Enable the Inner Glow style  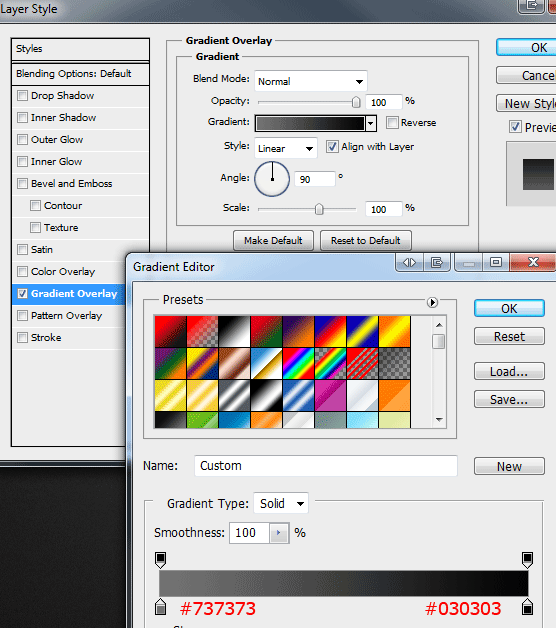pos(22,162)
